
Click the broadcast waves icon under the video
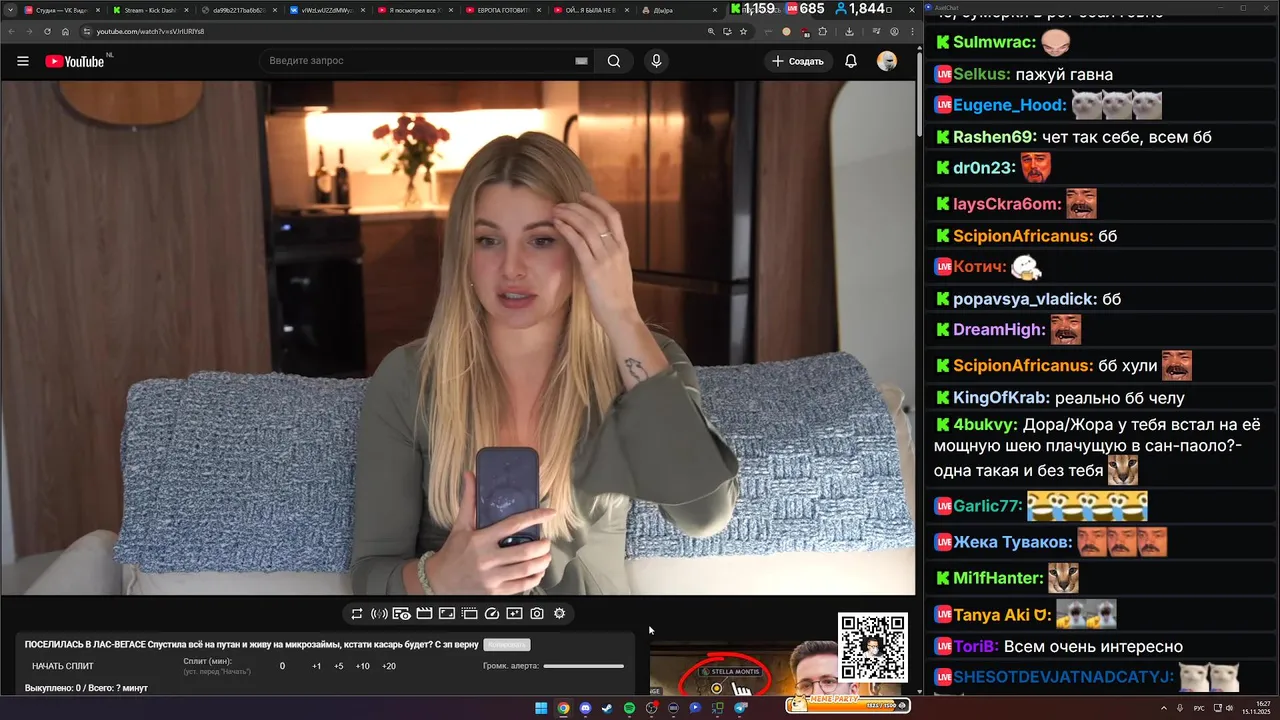pos(379,614)
